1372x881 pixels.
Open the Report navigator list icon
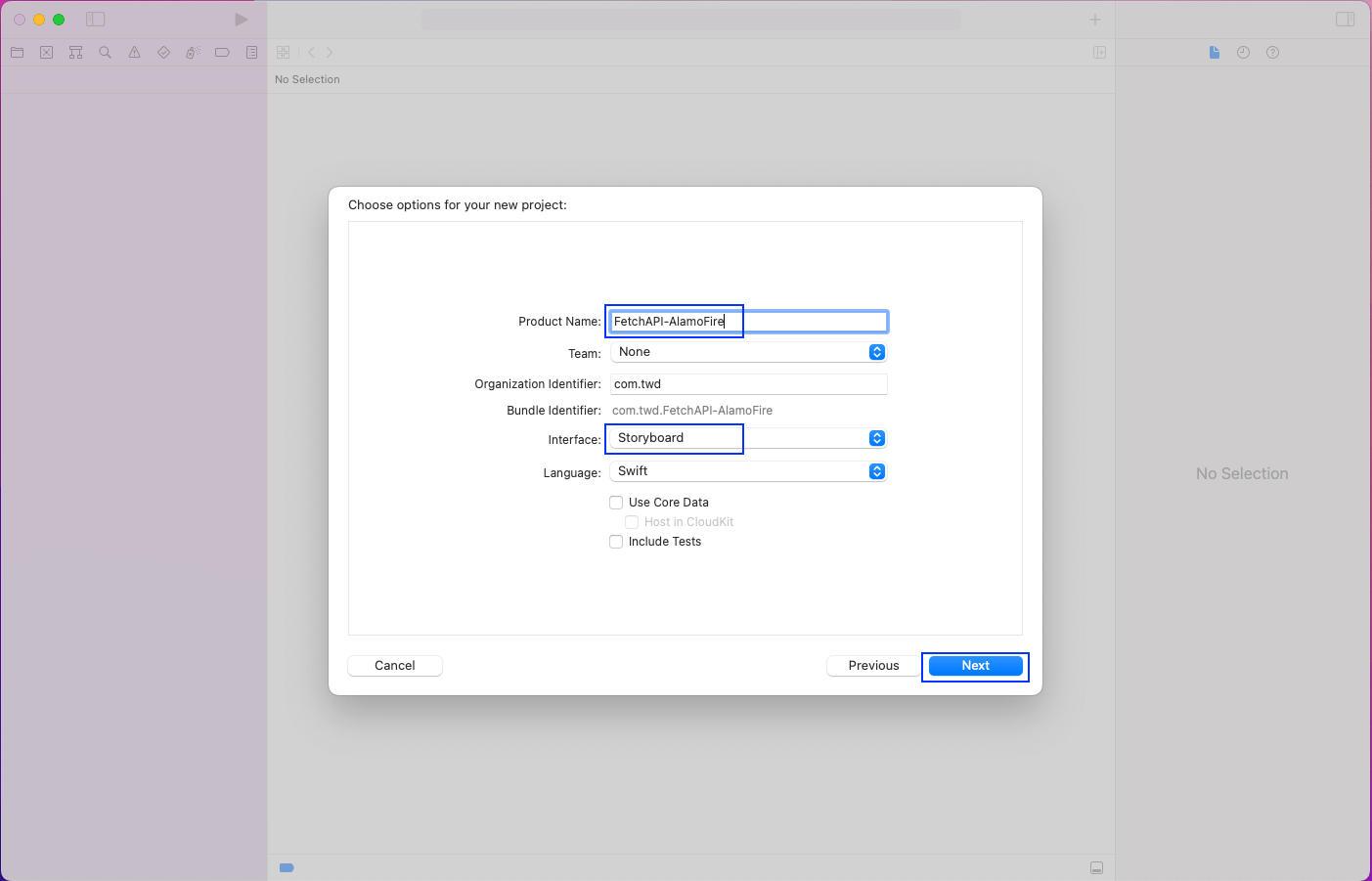point(252,53)
